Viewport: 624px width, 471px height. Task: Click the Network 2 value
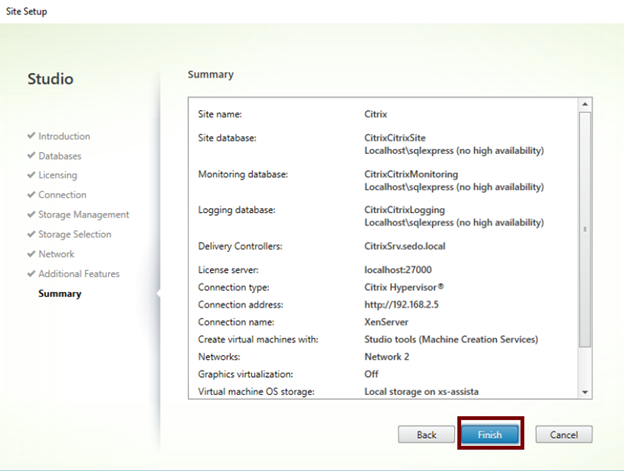coord(386,356)
